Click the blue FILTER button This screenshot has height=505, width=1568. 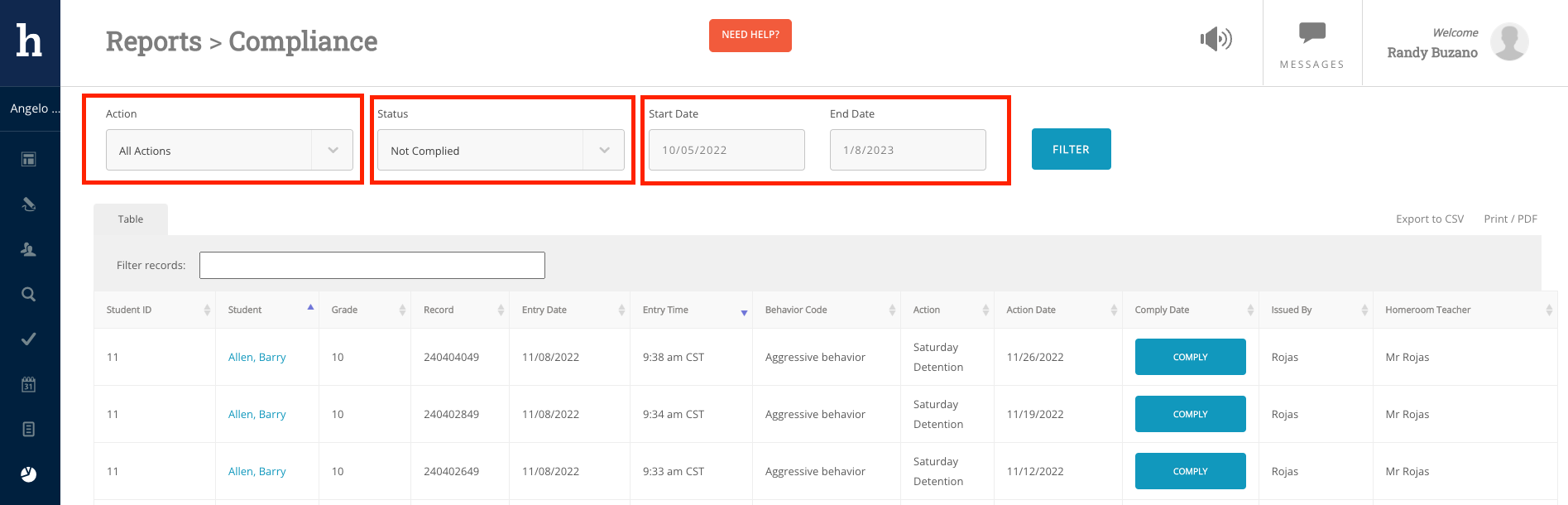coord(1071,150)
